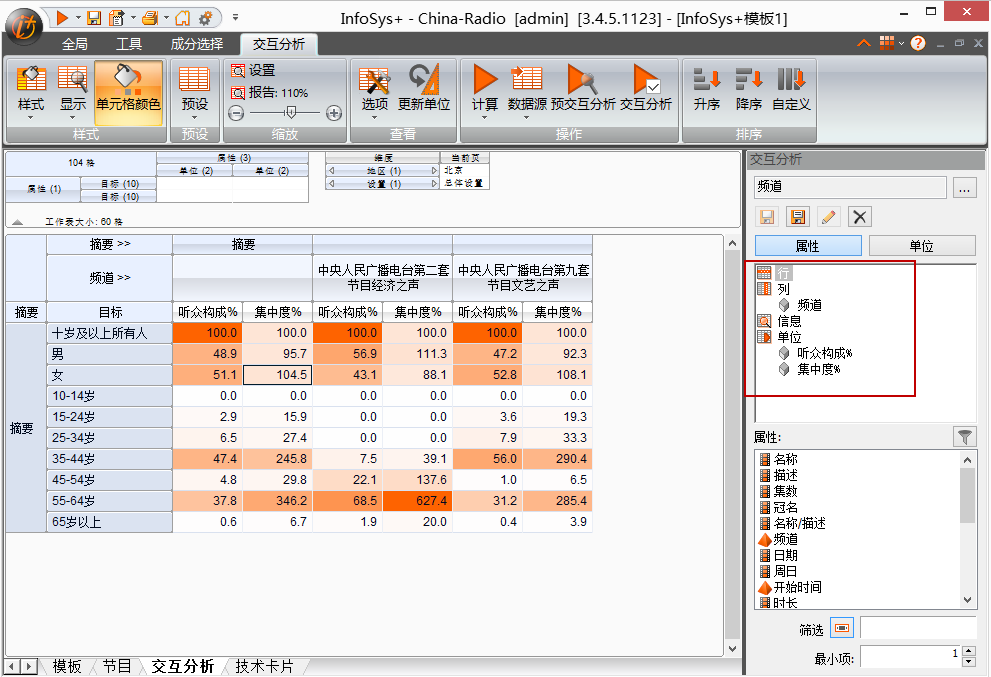Viewport: 991px width, 677px height.
Task: Click the save-as floppy icon in side panel
Action: (798, 217)
